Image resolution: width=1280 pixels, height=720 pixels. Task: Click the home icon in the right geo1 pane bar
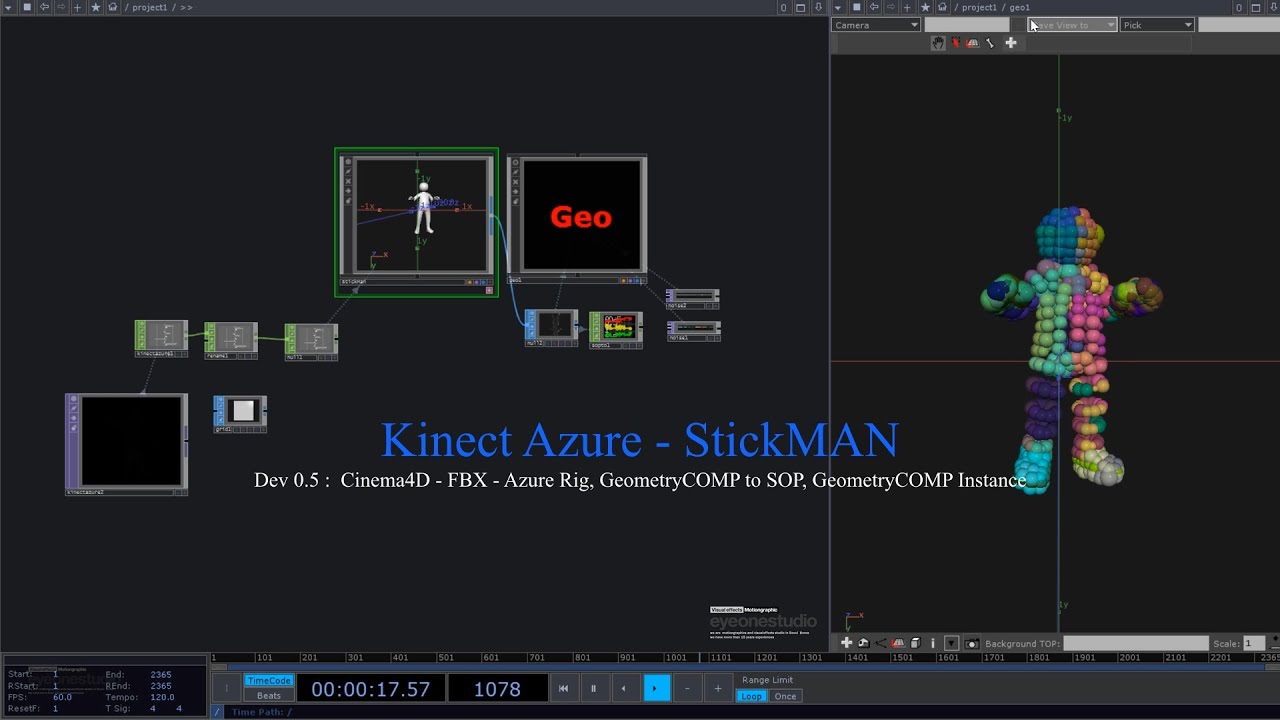coord(942,7)
